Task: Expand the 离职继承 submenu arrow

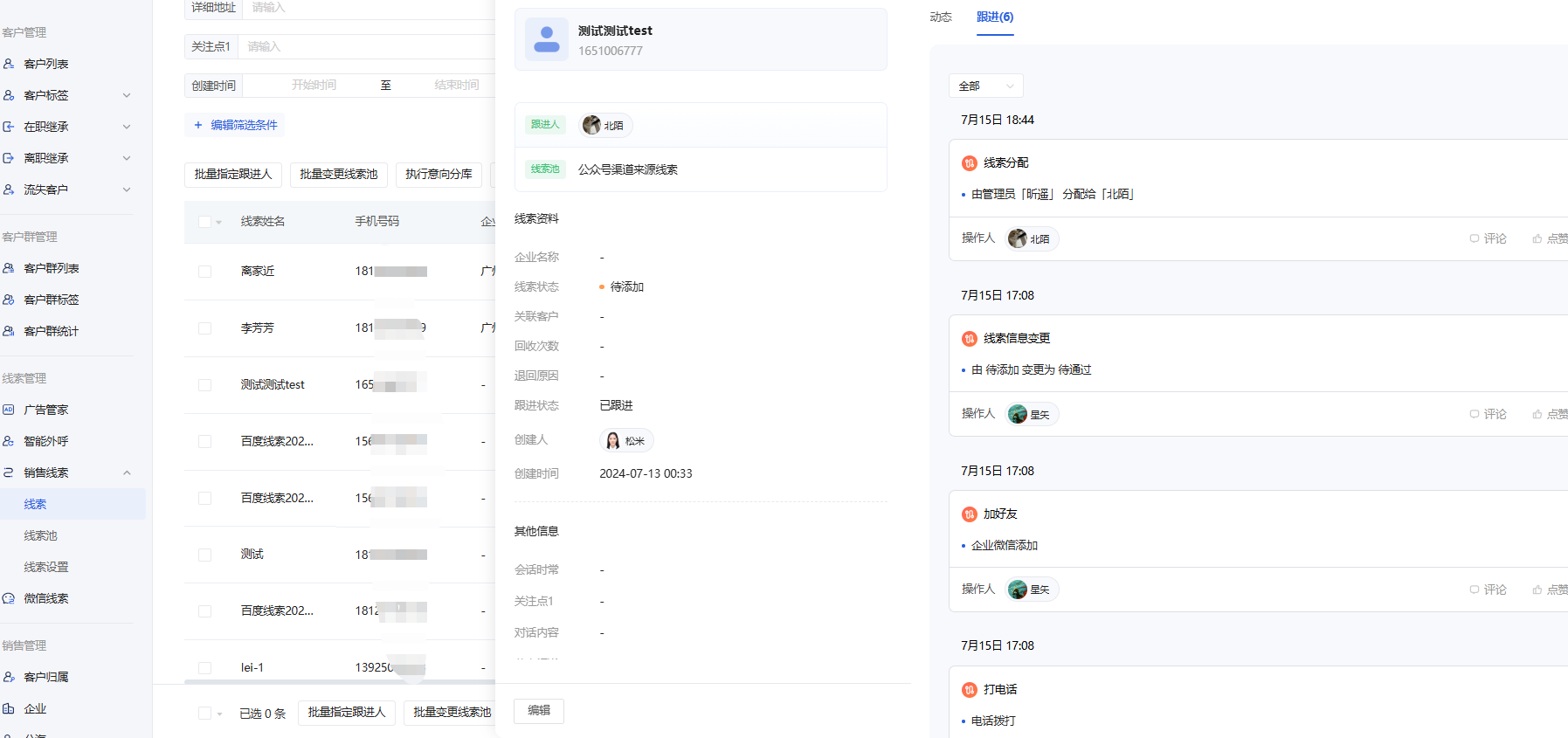Action: pos(127,158)
